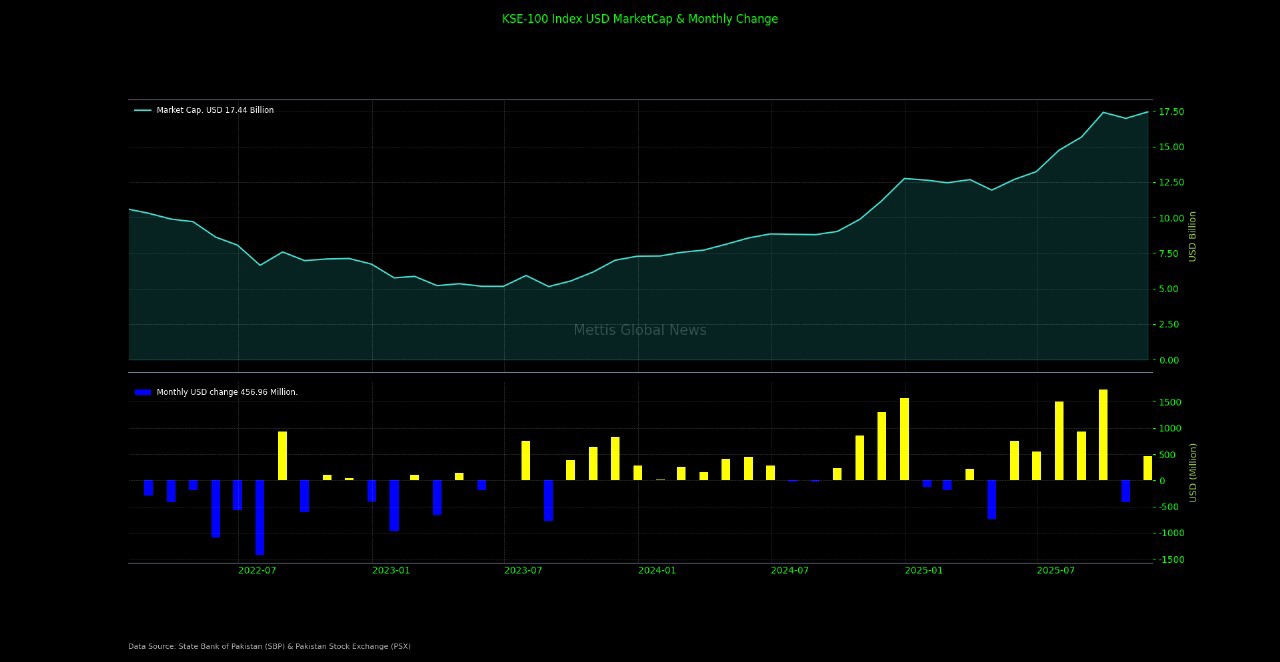Click the 2025-07 x-axis label

tap(1056, 570)
